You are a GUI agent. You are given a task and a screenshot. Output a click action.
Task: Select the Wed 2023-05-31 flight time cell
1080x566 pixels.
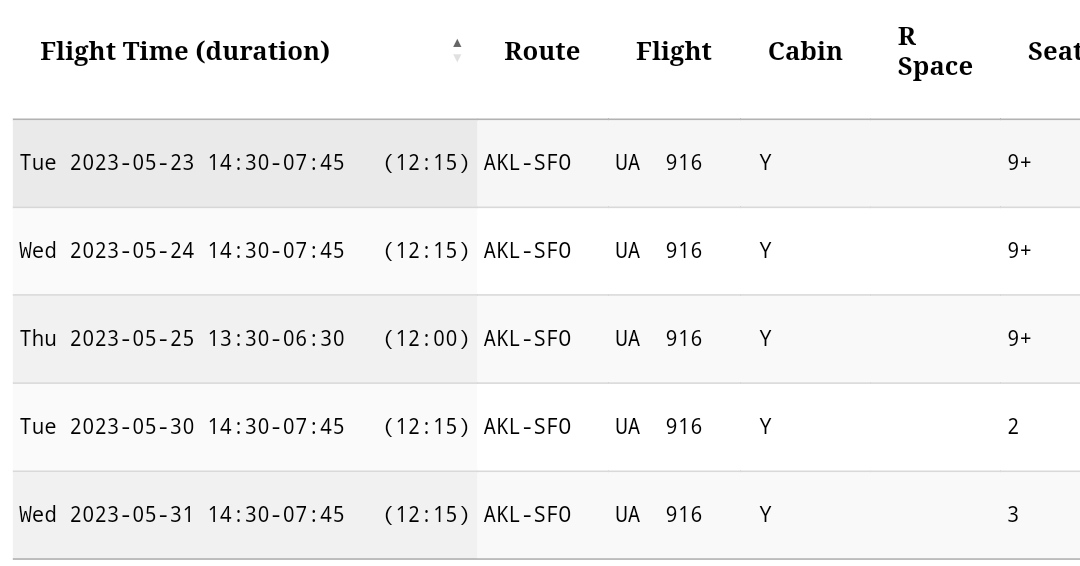click(182, 515)
